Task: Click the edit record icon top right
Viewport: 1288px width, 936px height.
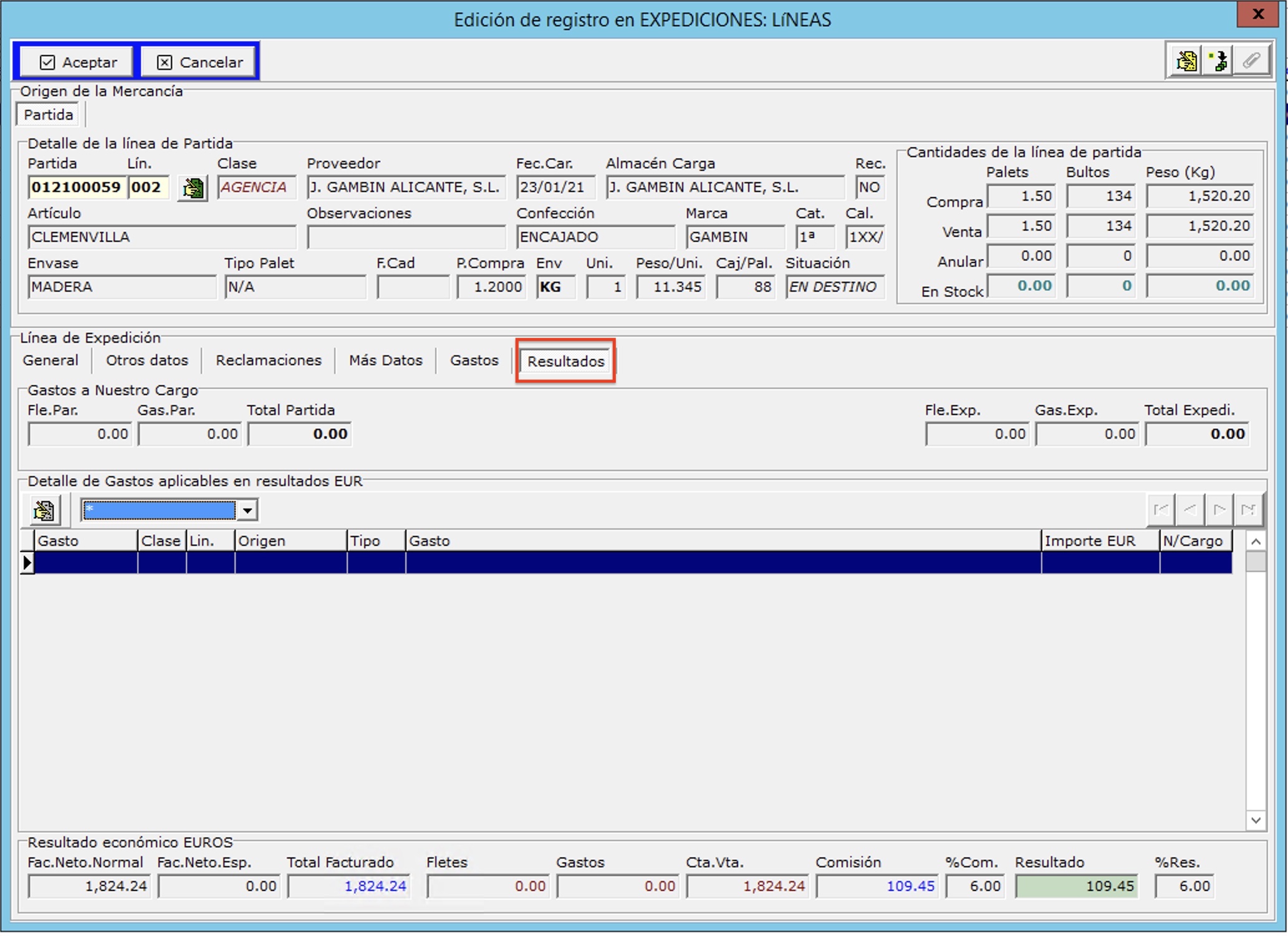Action: click(x=1186, y=61)
